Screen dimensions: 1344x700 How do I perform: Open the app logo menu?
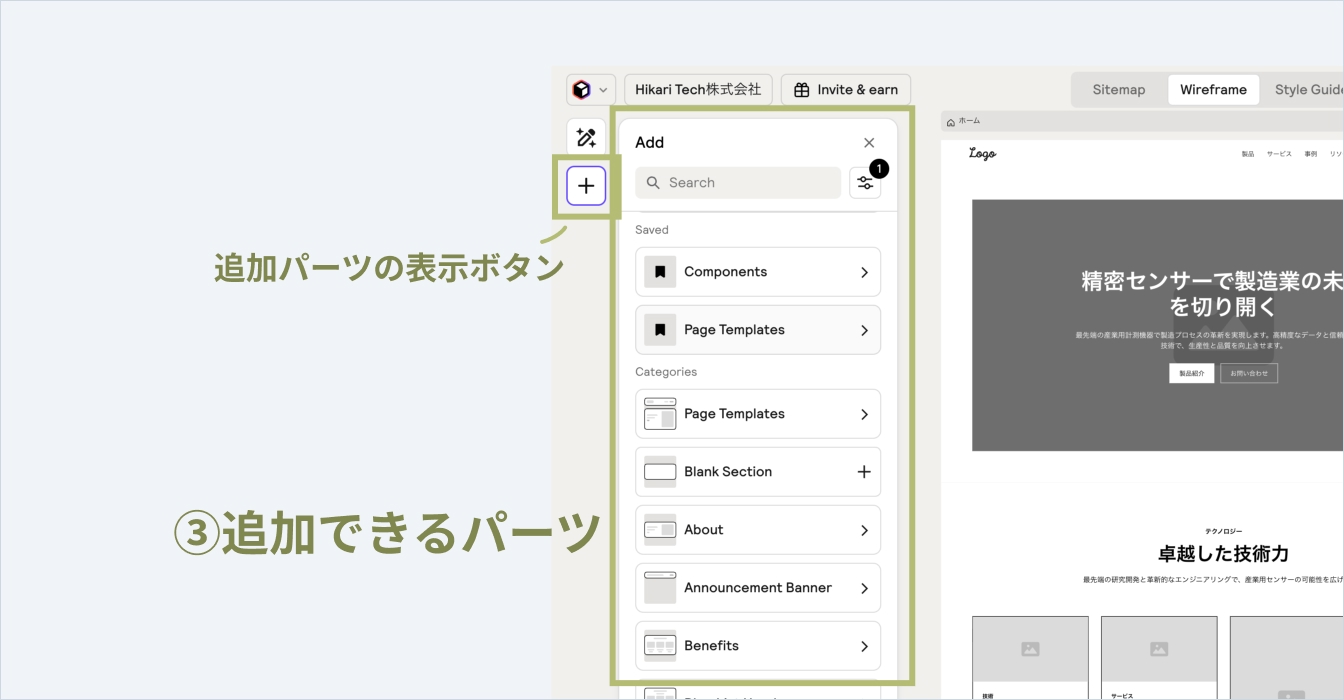pyautogui.click(x=590, y=90)
